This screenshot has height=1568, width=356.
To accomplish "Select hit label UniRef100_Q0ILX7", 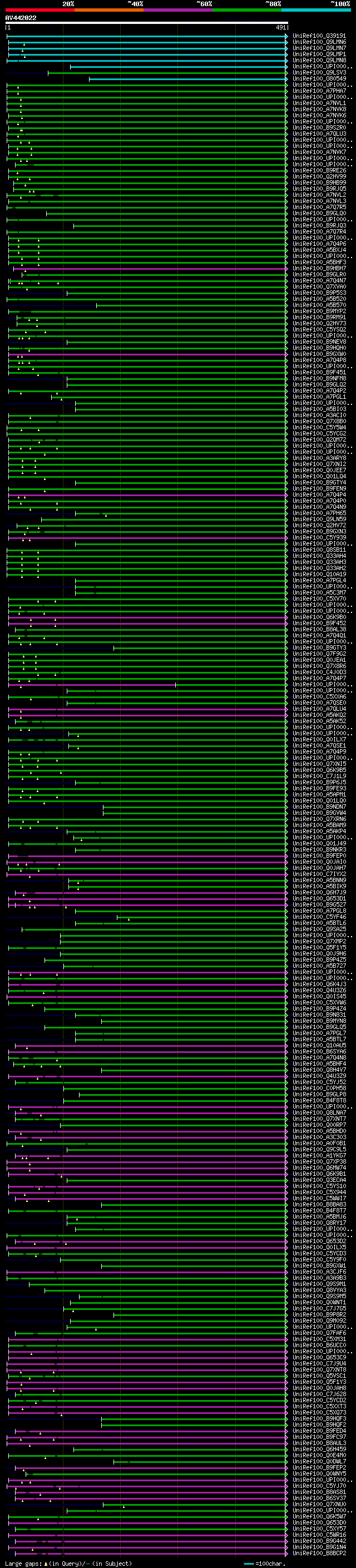I will click(319, 740).
